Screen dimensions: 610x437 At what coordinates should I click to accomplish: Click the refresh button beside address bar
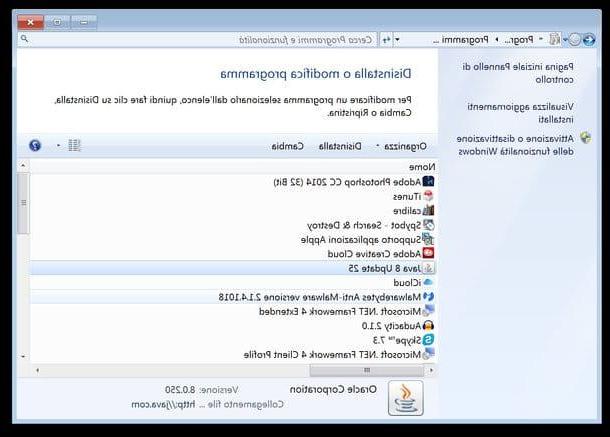[387, 39]
